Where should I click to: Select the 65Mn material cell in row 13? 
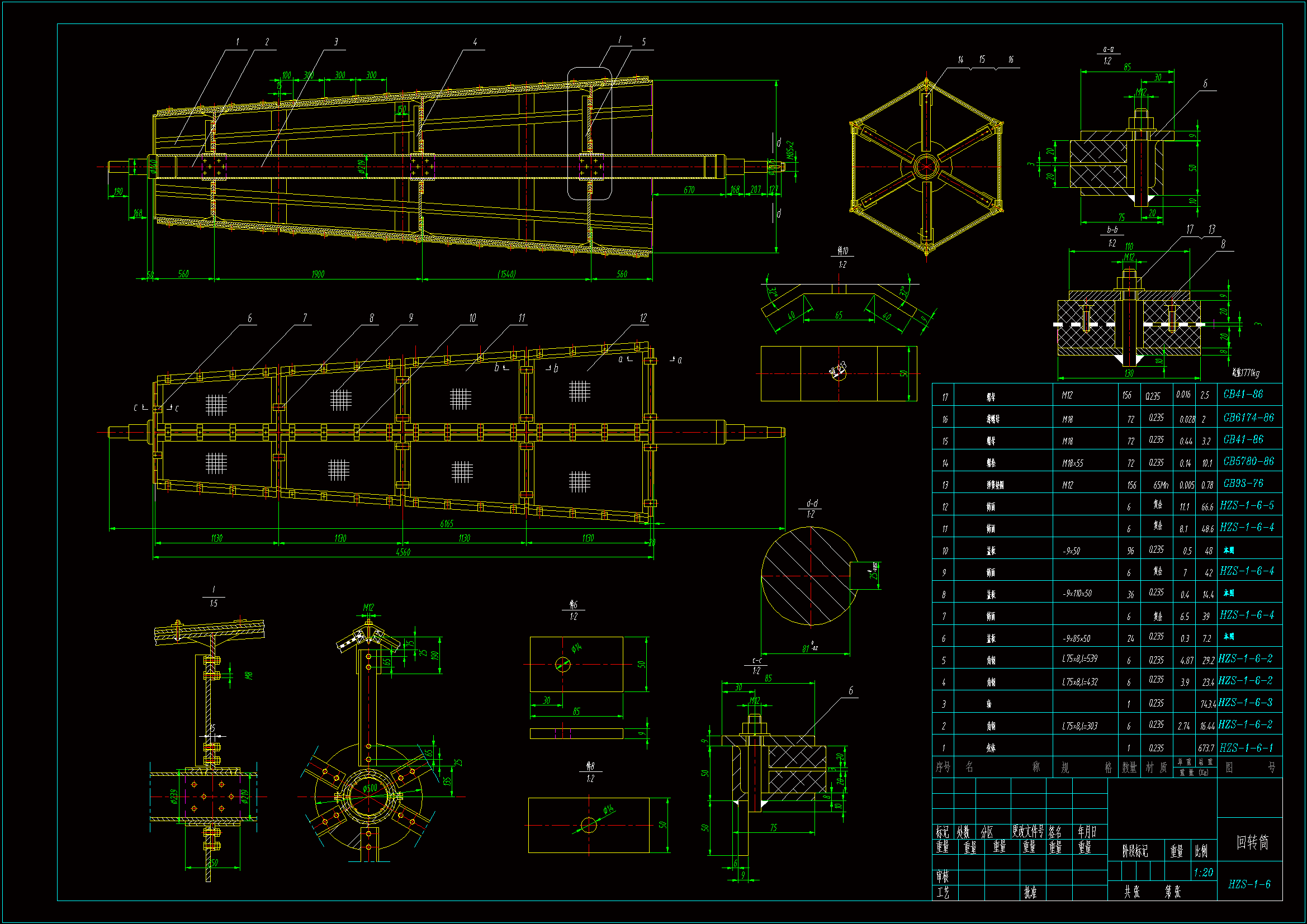[x=1161, y=485]
